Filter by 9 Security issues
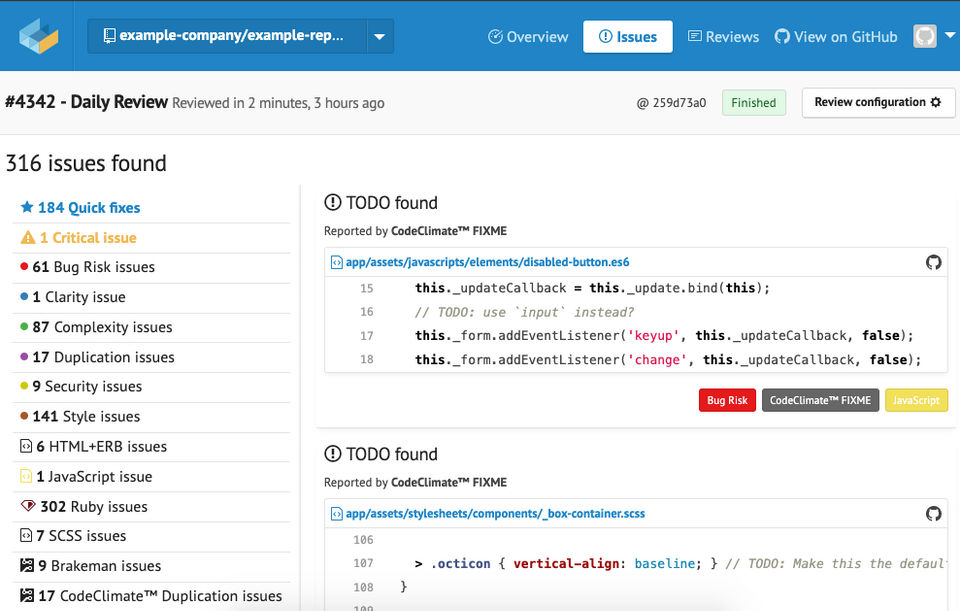The image size is (960, 611). point(81,386)
